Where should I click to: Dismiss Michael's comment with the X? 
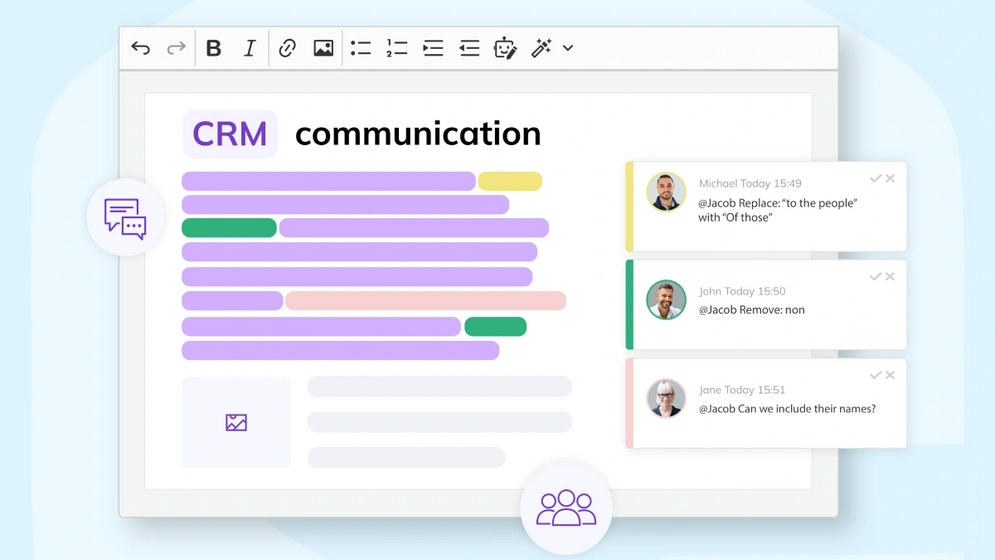(890, 178)
